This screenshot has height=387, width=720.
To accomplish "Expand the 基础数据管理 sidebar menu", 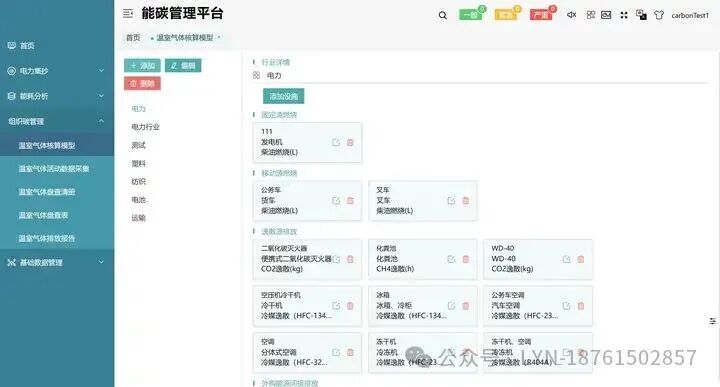I will pos(57,262).
